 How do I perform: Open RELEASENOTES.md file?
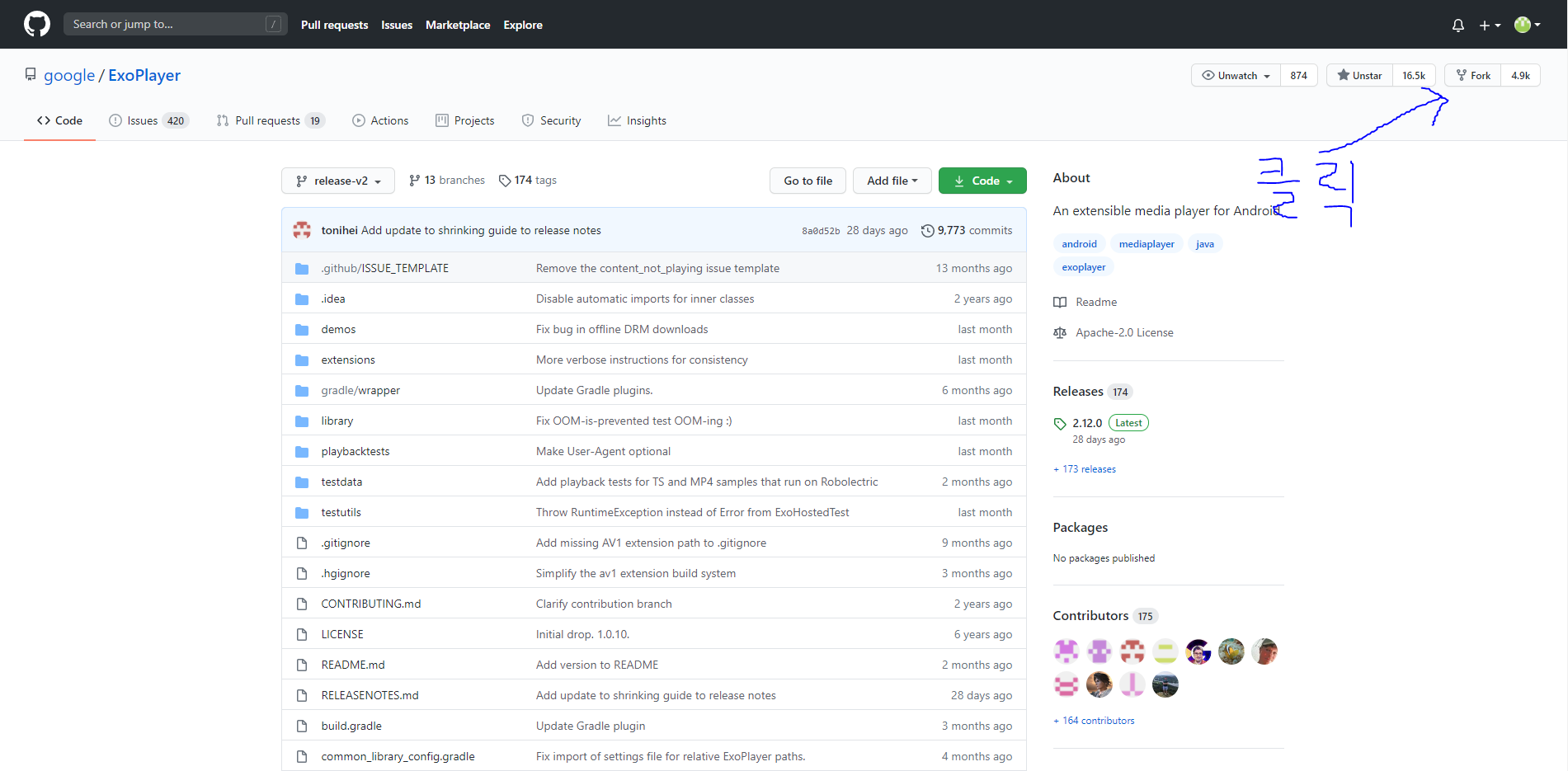(x=370, y=696)
